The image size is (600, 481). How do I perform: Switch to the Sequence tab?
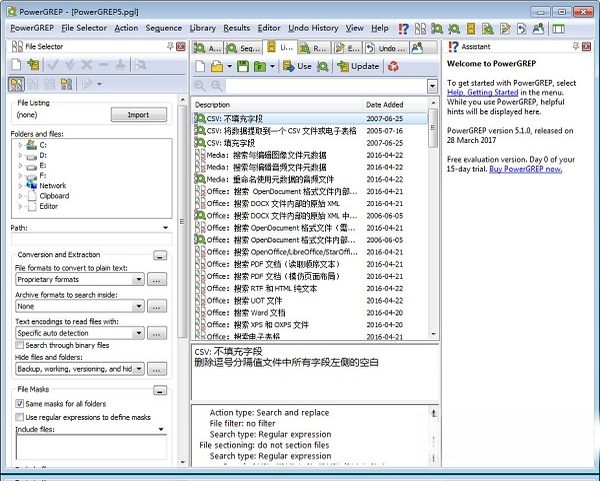click(244, 48)
